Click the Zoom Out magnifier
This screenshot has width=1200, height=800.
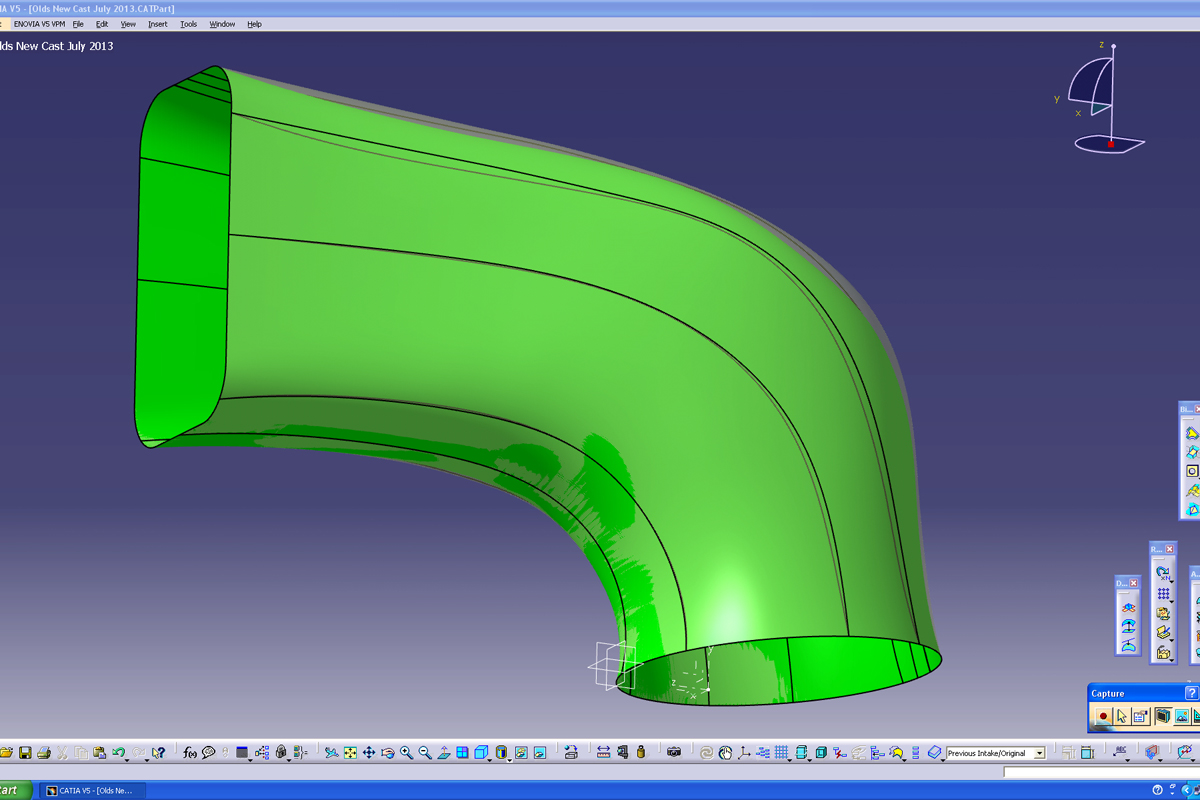coord(425,752)
